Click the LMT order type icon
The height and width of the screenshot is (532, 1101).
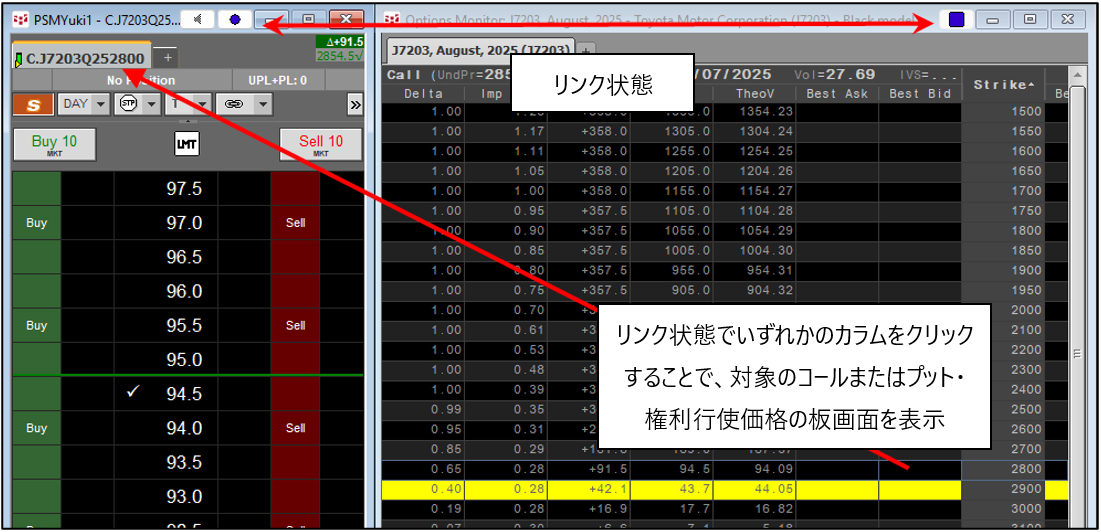pos(186,145)
